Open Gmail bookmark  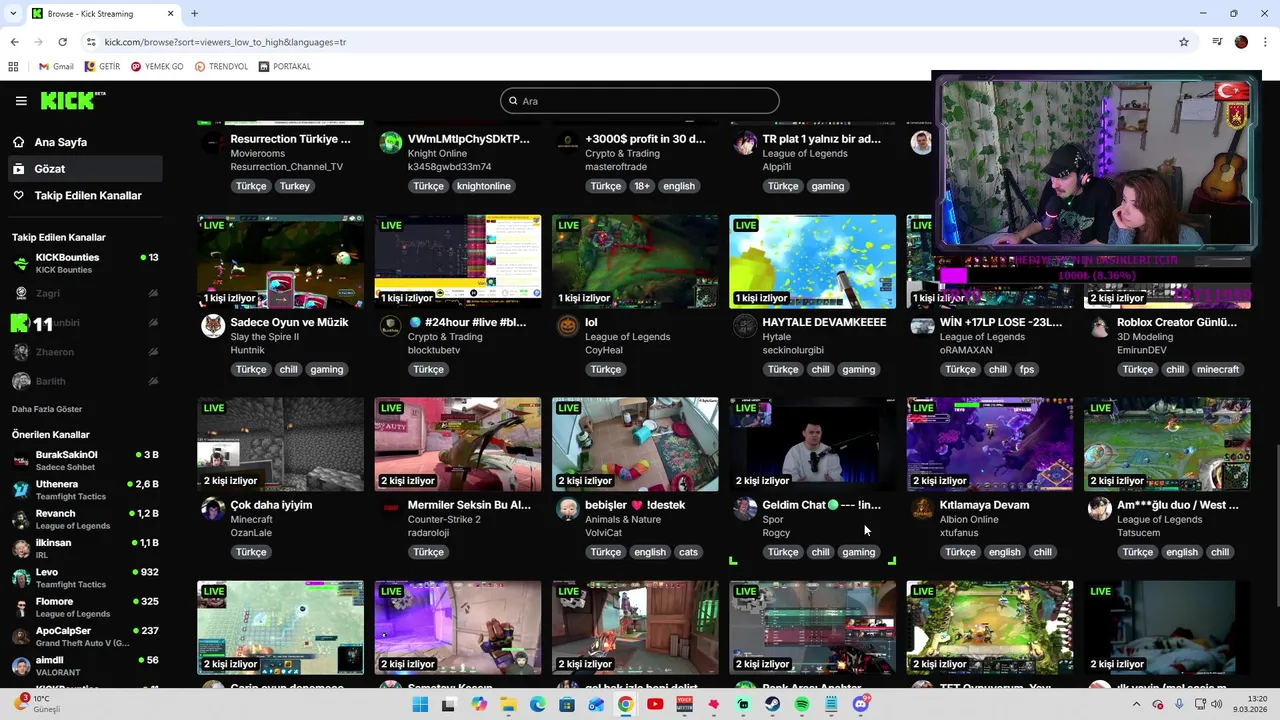[x=56, y=66]
